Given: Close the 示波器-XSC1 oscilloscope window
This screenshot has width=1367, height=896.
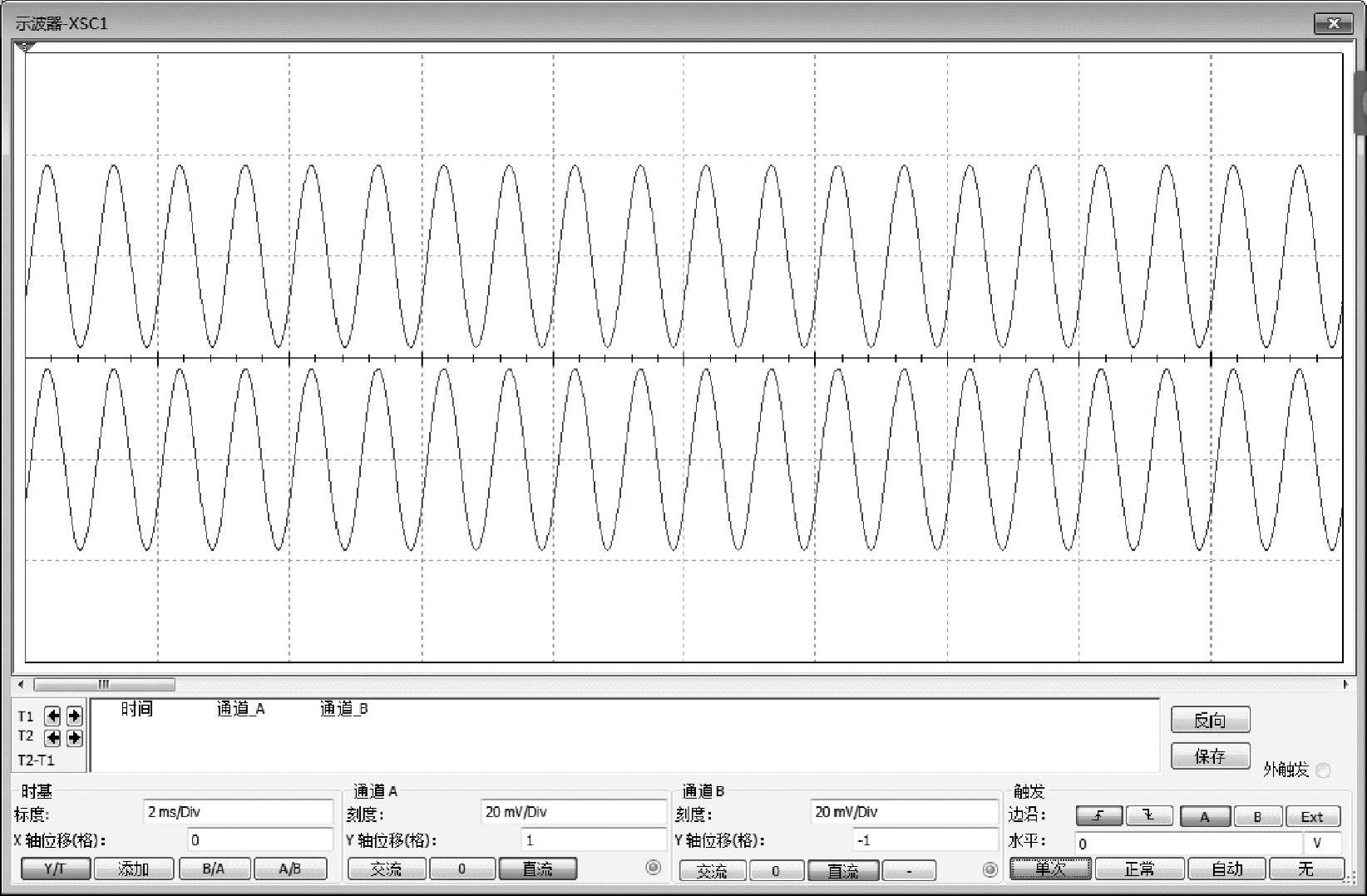Looking at the screenshot, I should (1333, 23).
